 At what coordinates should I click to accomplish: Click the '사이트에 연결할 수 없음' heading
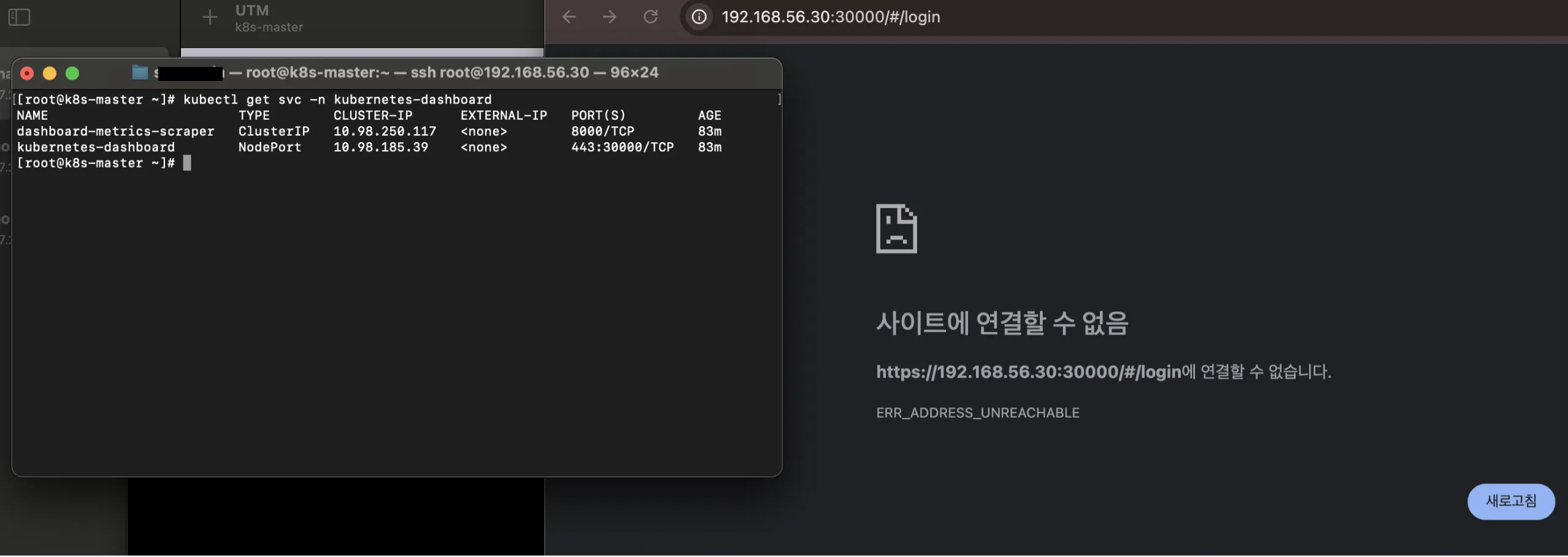[x=1002, y=323]
